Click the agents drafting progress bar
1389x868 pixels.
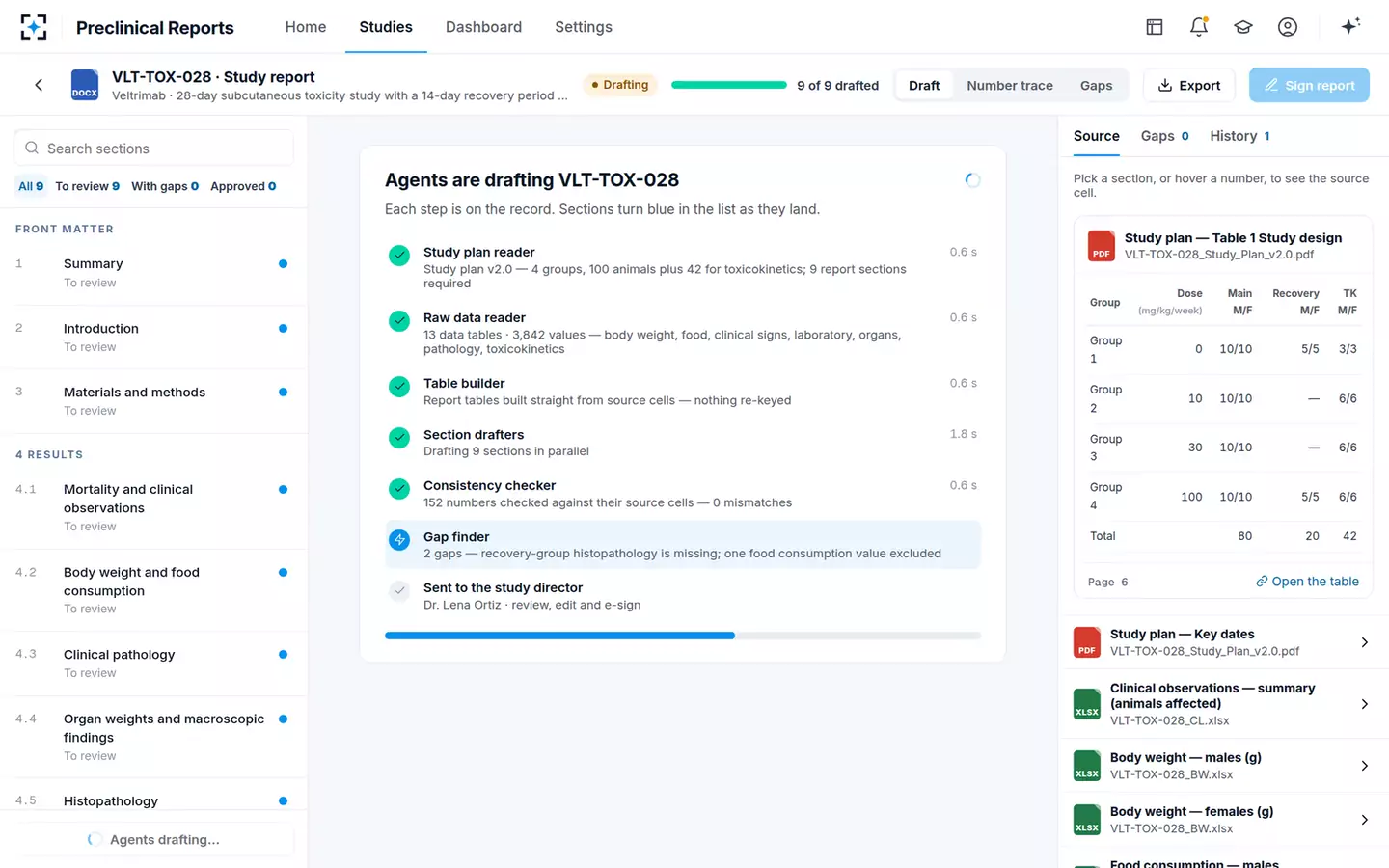pyautogui.click(x=683, y=636)
